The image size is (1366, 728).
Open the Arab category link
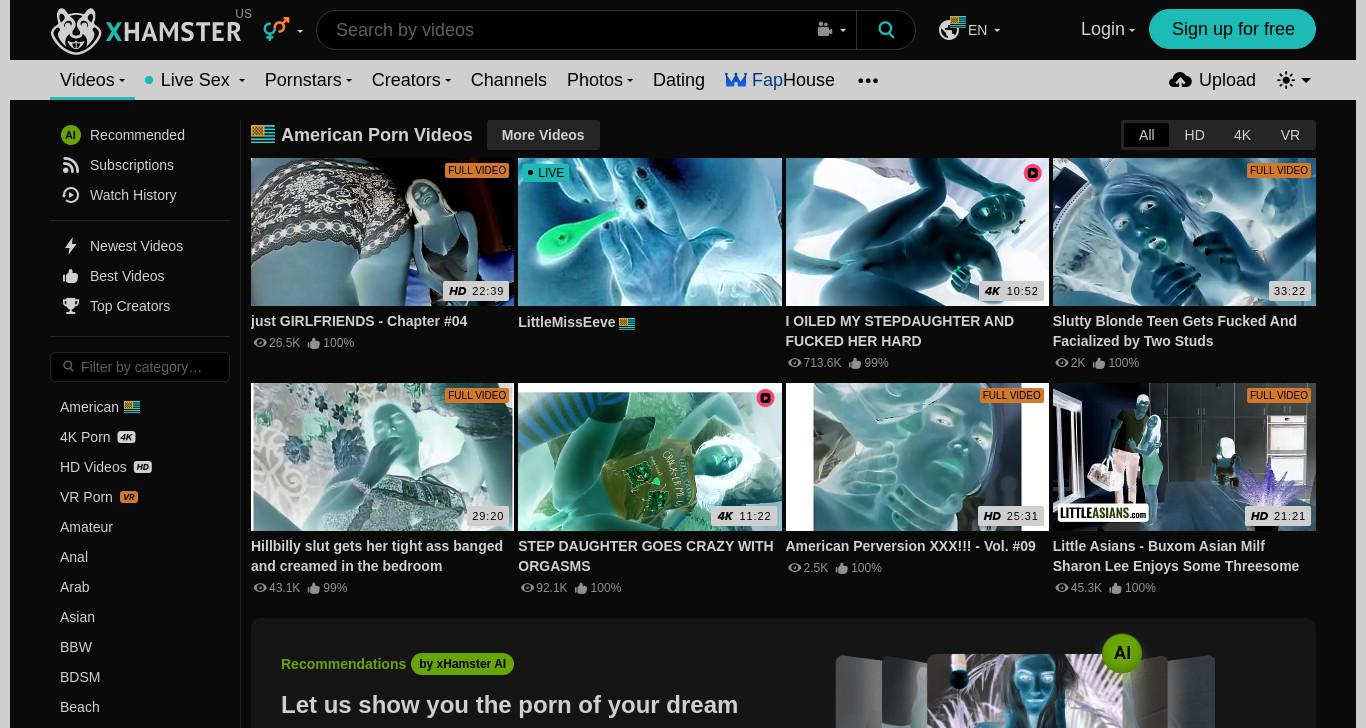[75, 587]
